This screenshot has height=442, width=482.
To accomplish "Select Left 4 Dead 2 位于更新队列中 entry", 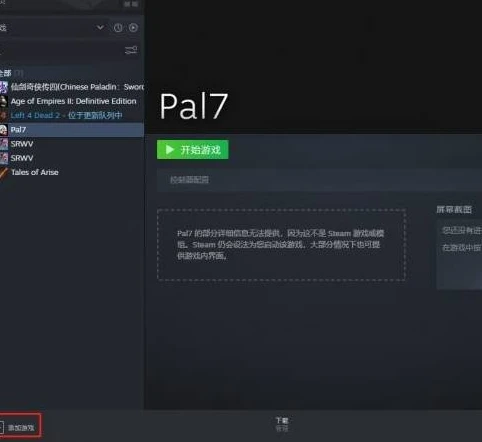I will tap(72, 115).
